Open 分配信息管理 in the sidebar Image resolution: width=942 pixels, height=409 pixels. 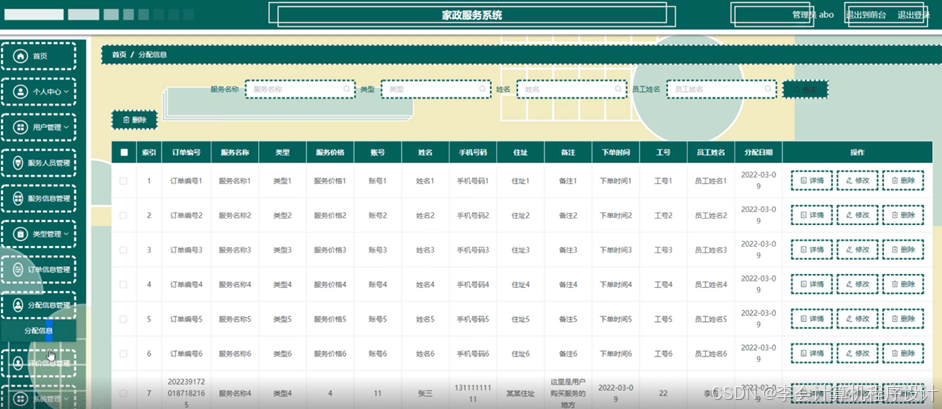(38, 304)
